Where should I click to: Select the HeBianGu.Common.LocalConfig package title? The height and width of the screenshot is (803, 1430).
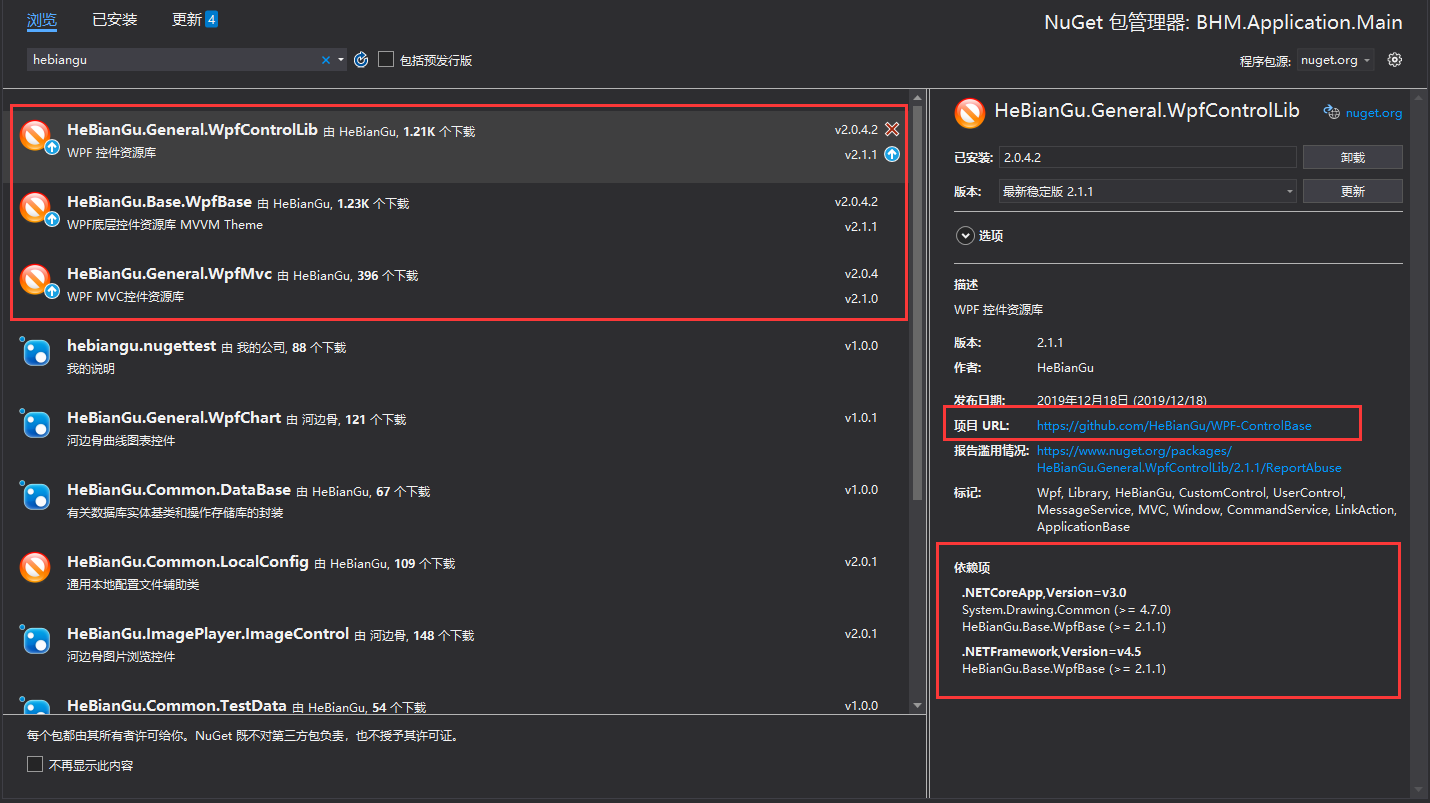(188, 562)
